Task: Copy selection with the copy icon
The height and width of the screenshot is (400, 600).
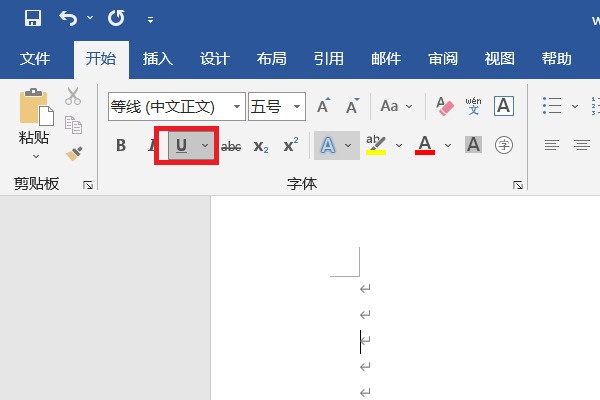Action: [73, 125]
